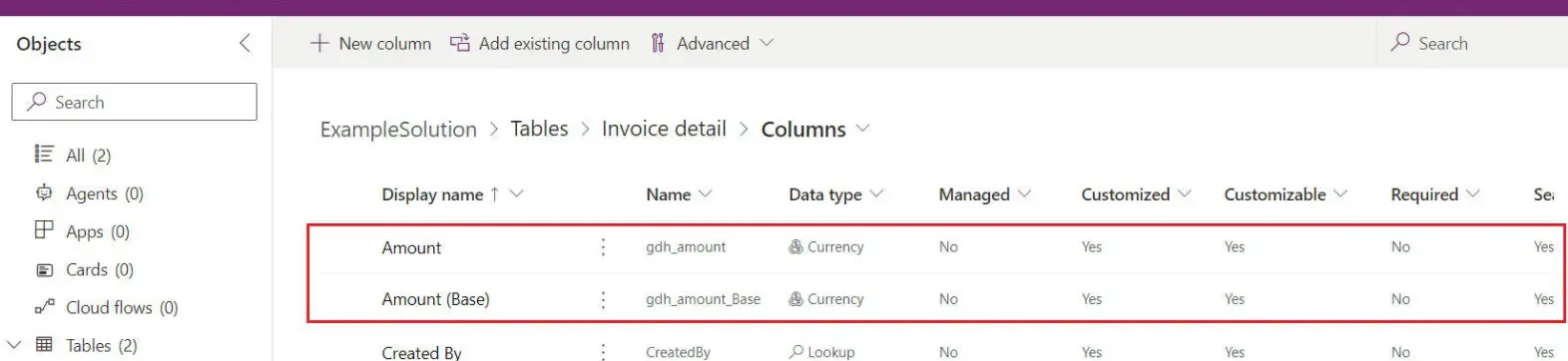Click the lookup icon in the CreatedBy row

pos(795,351)
